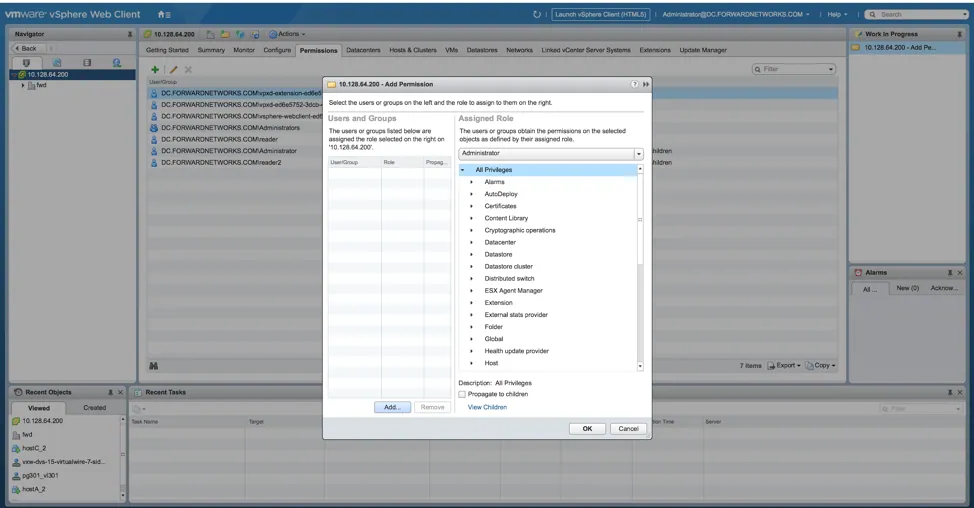974x508 pixels.
Task: Toggle Propagate to children checkbox
Action: [462, 394]
